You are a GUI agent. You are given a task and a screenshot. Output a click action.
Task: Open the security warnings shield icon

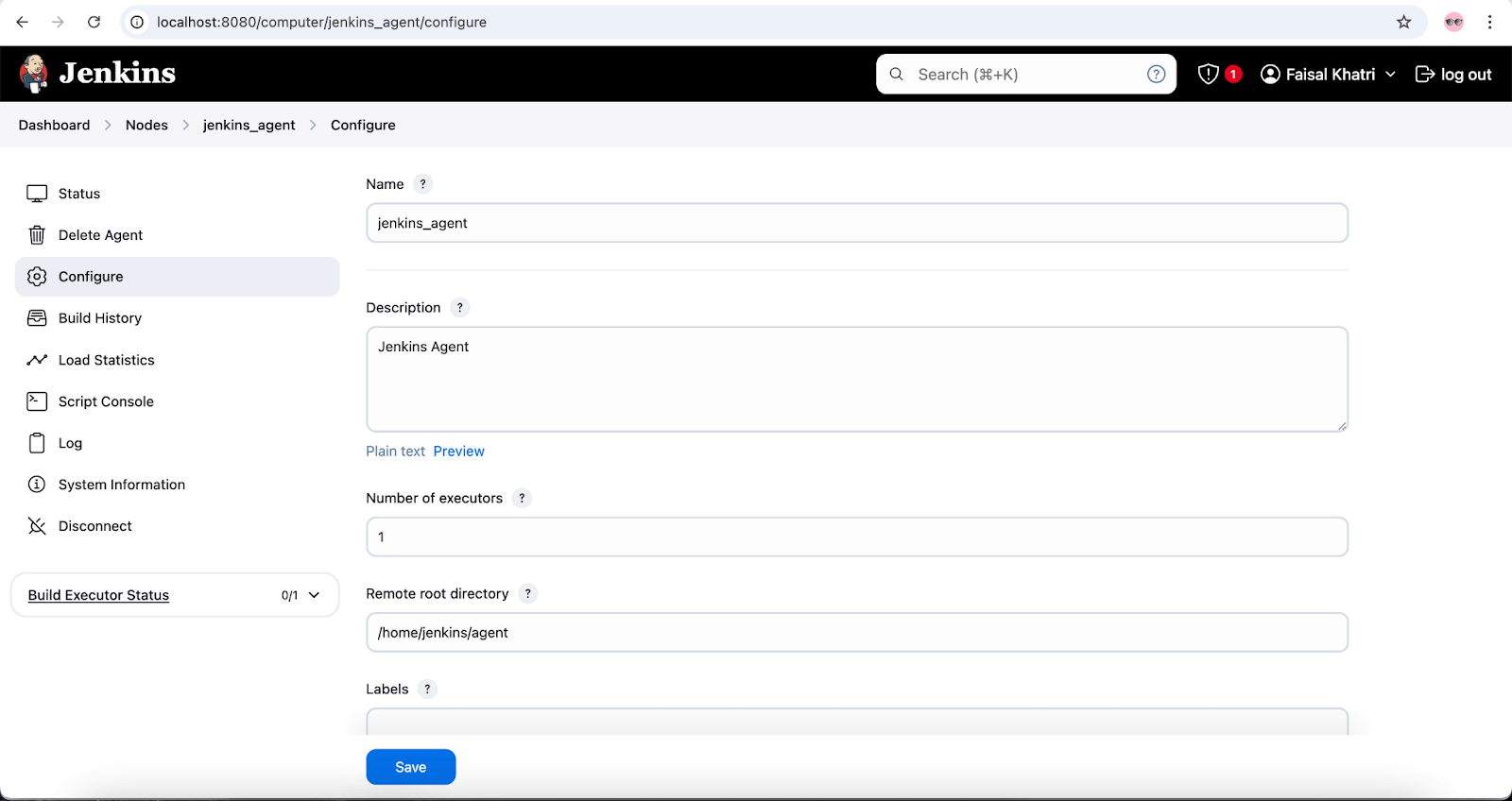tap(1208, 74)
